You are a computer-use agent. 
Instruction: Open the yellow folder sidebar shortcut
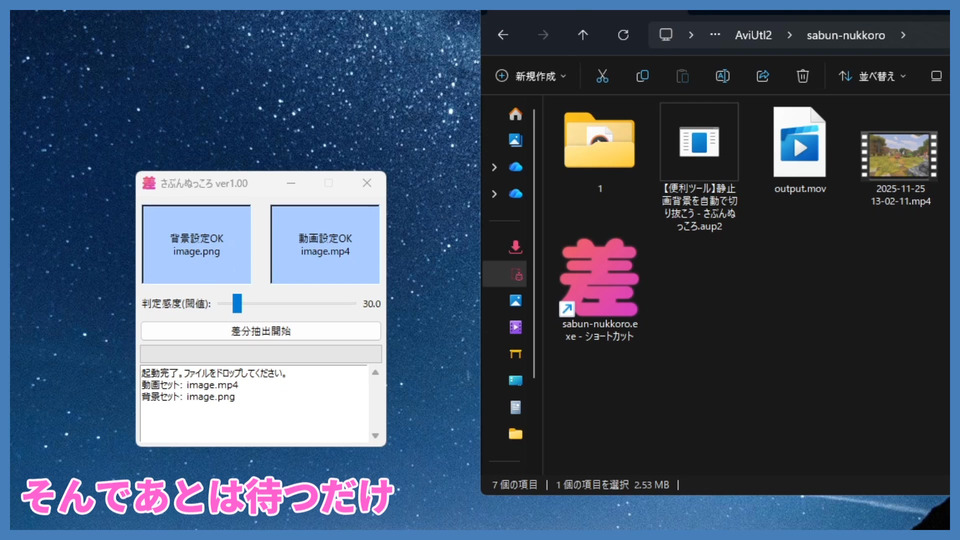point(516,434)
